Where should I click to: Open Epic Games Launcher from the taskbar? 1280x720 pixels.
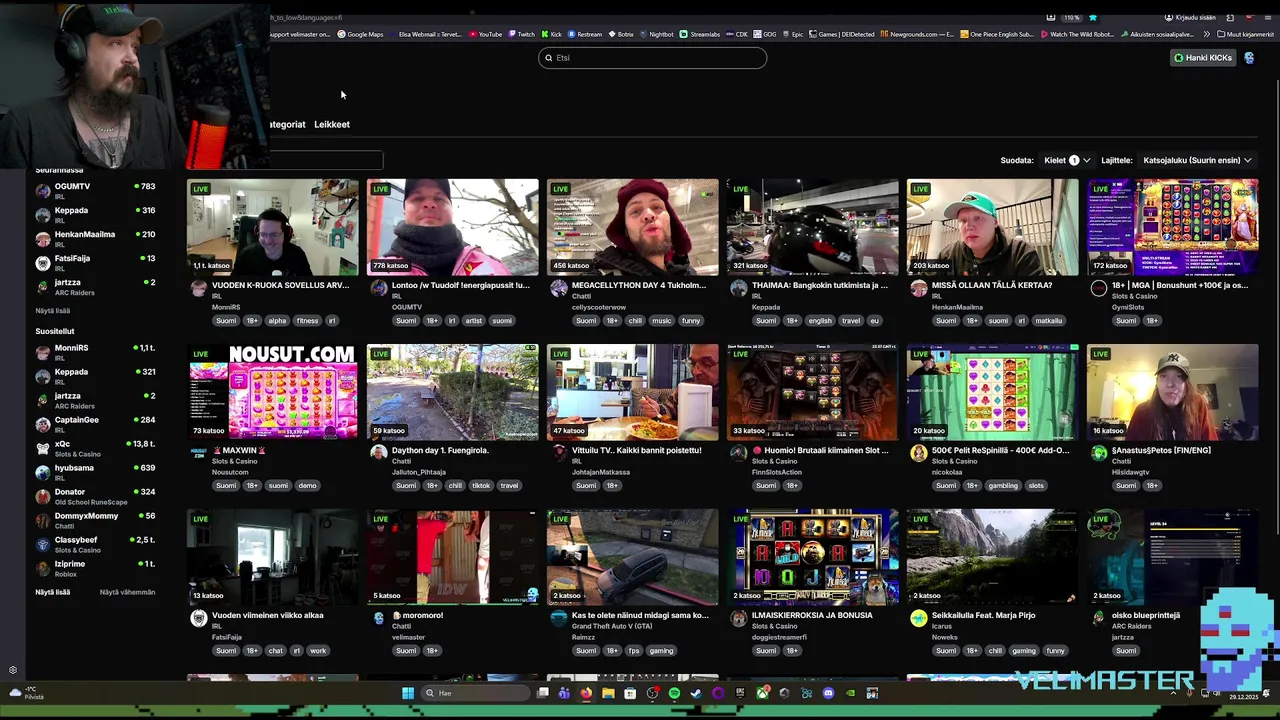[x=740, y=693]
